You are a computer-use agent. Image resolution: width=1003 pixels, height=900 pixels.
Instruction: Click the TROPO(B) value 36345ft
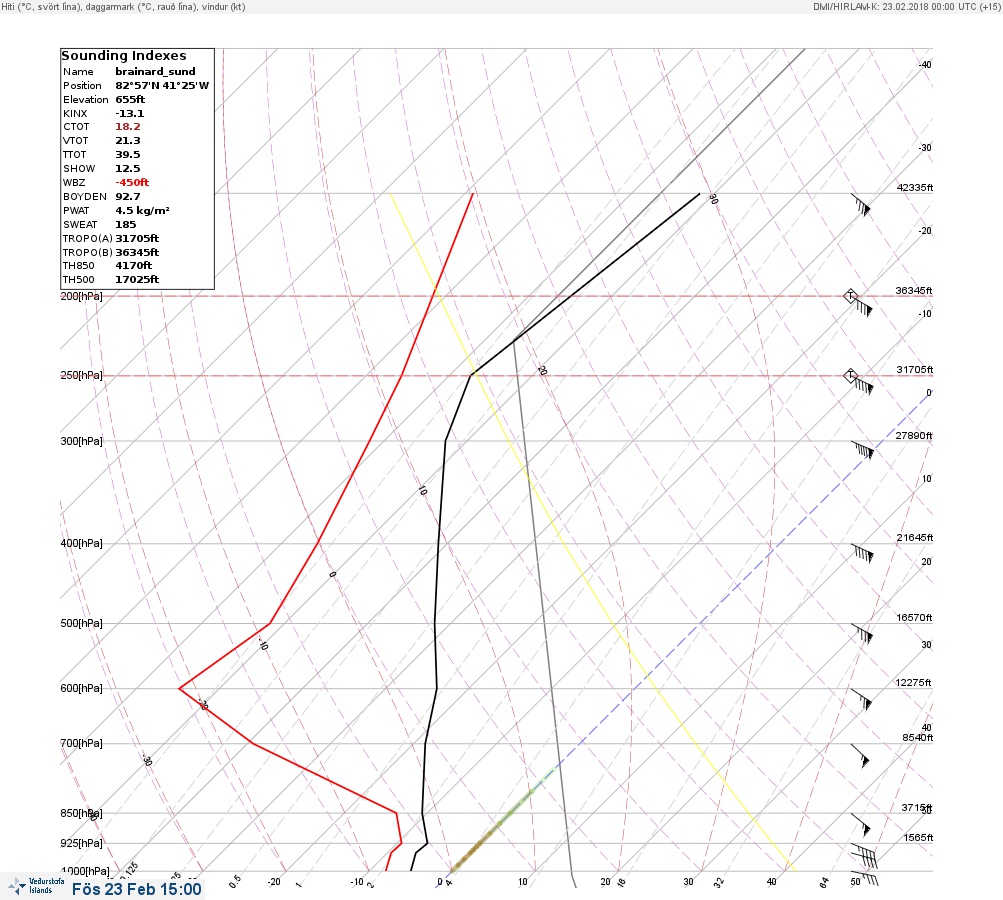point(137,253)
